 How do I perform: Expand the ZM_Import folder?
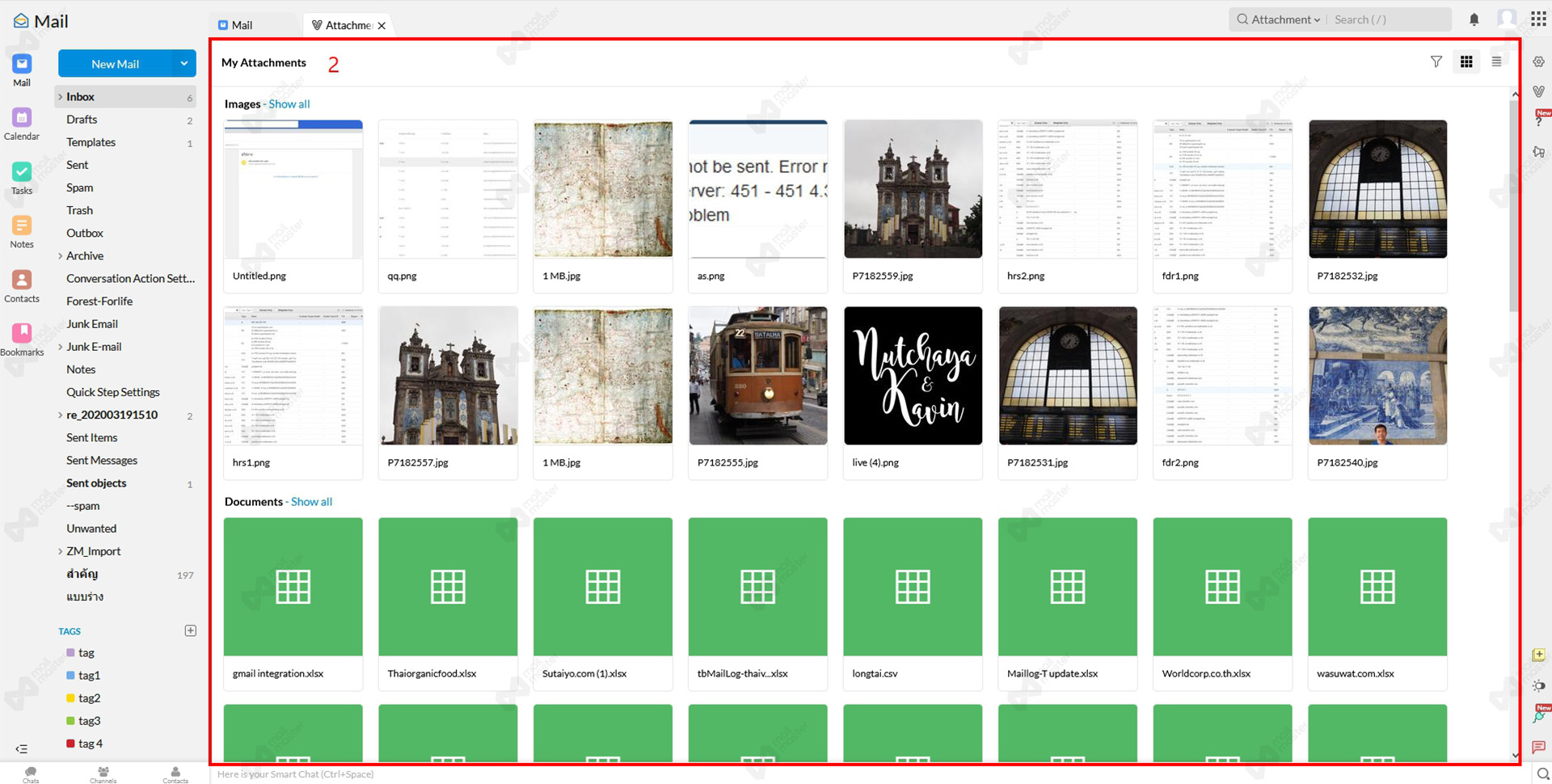60,551
